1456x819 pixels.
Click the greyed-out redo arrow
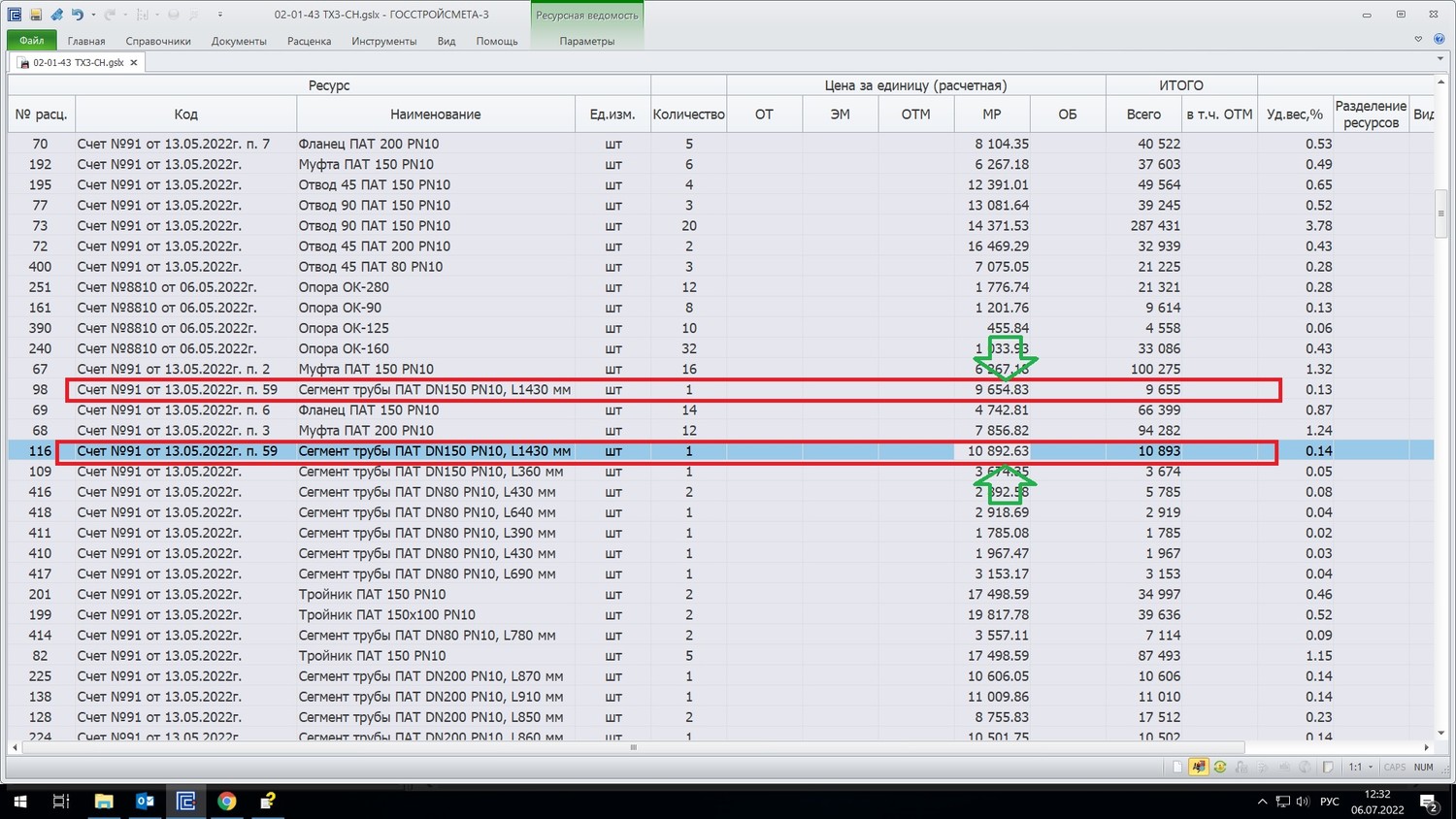110,15
